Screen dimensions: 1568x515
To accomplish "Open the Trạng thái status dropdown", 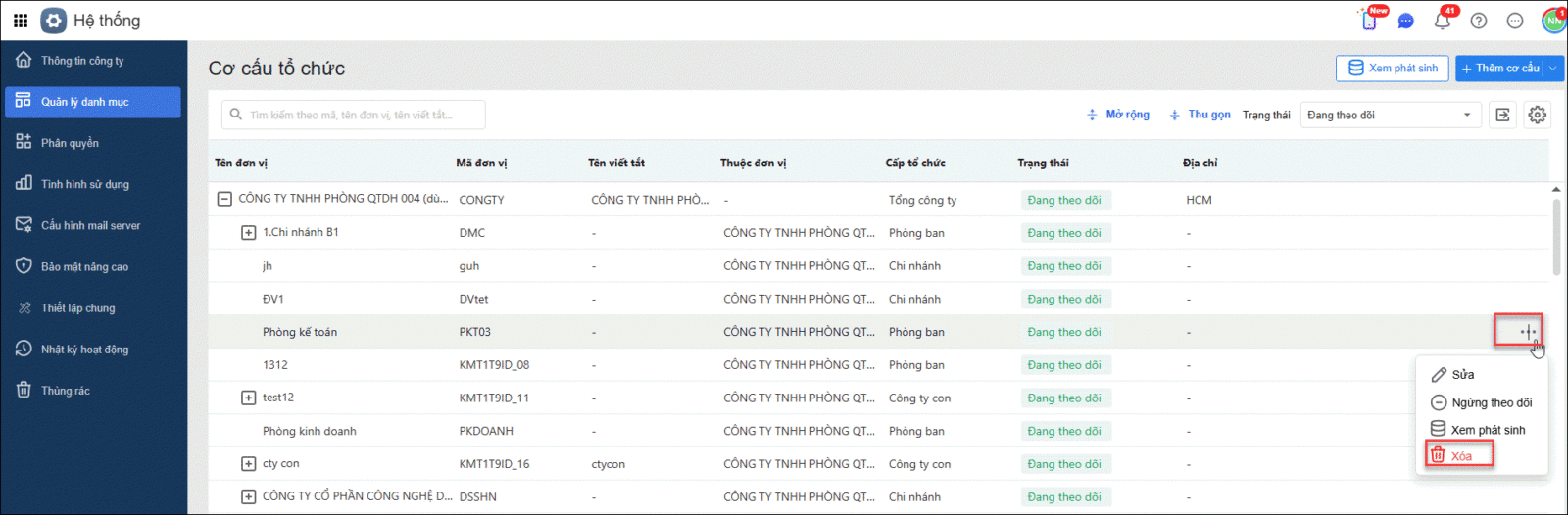I will [x=1389, y=115].
